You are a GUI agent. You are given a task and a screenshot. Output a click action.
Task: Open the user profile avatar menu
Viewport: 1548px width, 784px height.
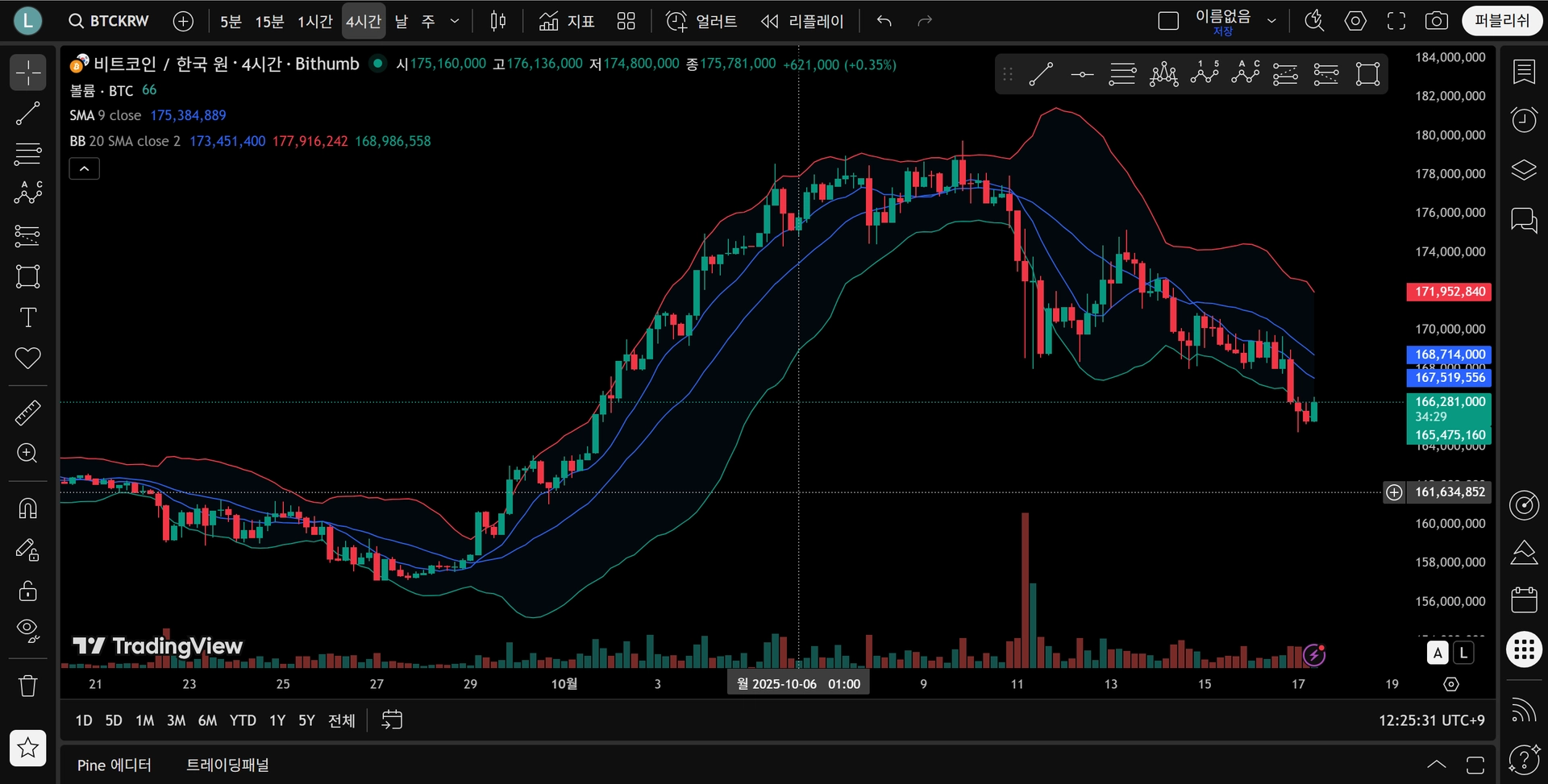point(27,21)
